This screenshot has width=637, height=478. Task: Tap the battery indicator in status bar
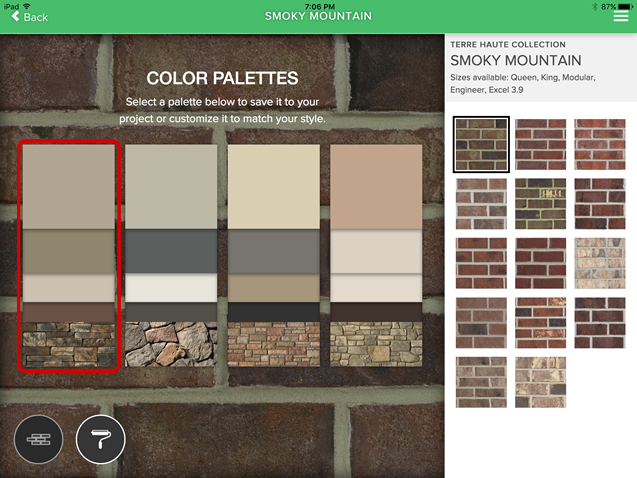click(x=625, y=6)
